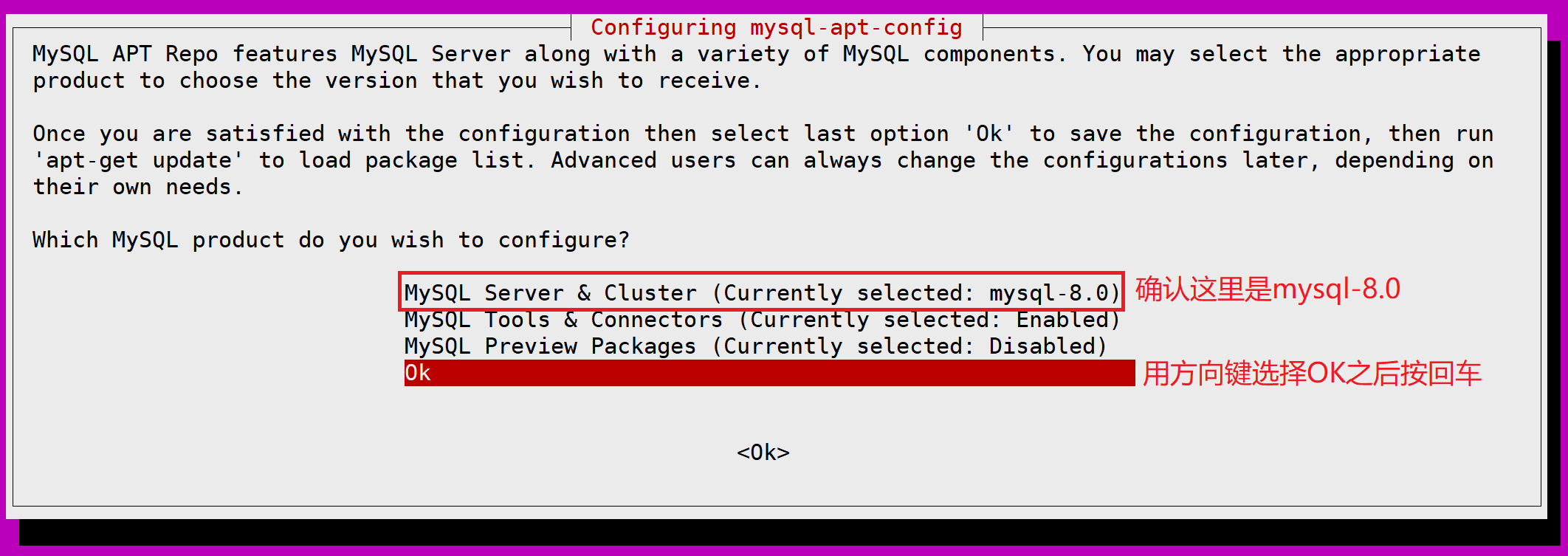Click the red annotation 用方向键选择OK之后按回车
This screenshot has width=1568, height=556.
pyautogui.click(x=1312, y=374)
